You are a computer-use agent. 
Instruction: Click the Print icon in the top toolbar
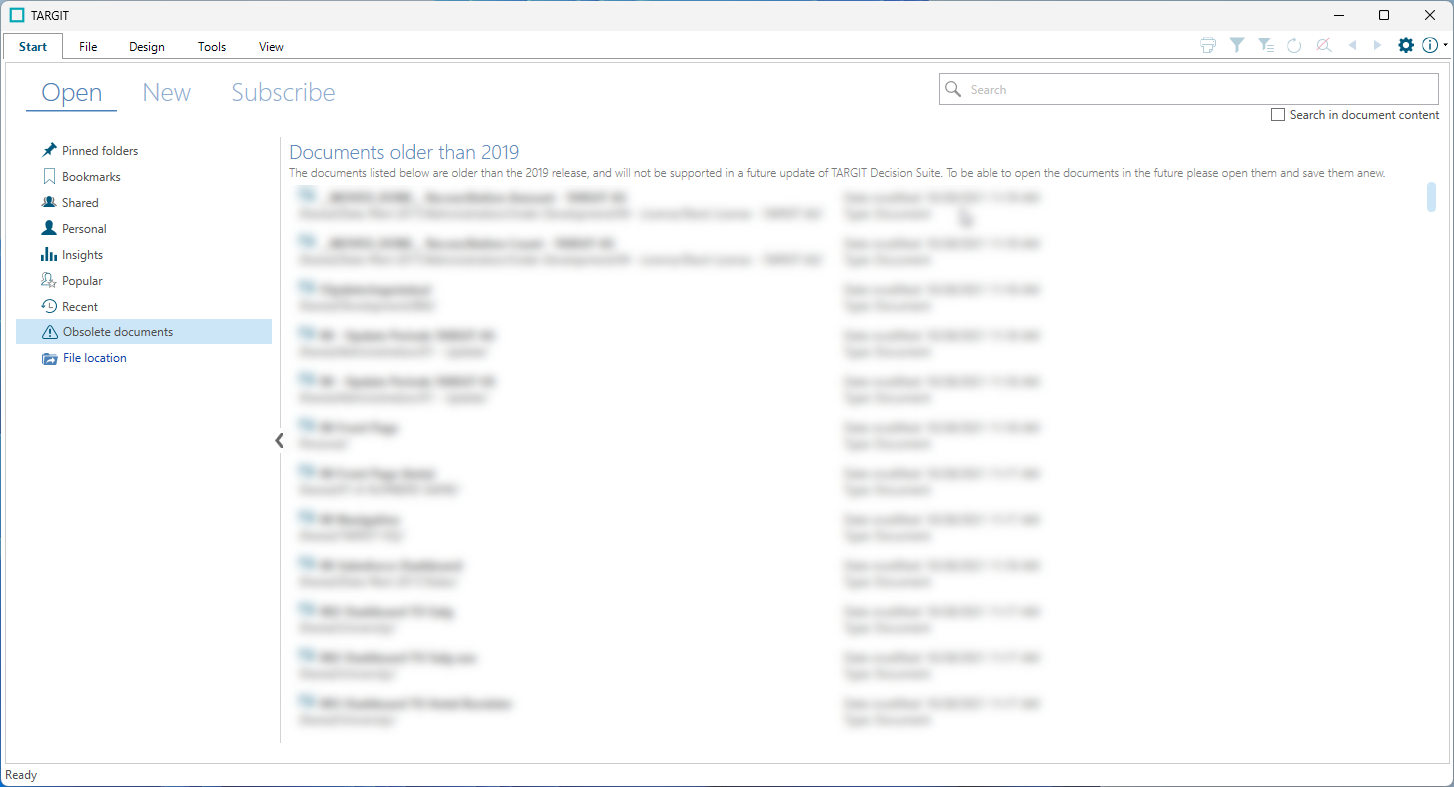[1208, 45]
